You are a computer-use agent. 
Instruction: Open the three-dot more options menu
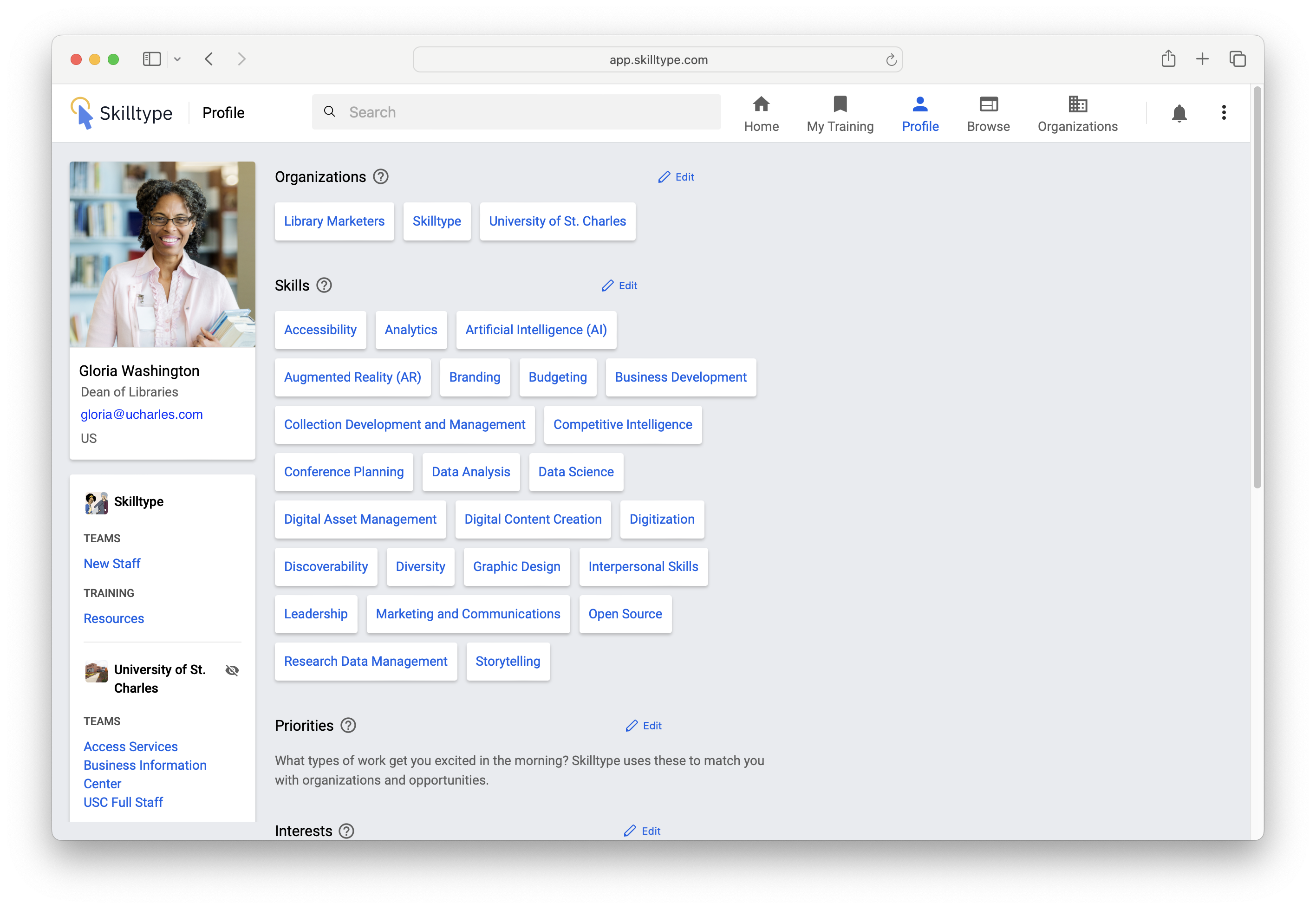tap(1223, 113)
